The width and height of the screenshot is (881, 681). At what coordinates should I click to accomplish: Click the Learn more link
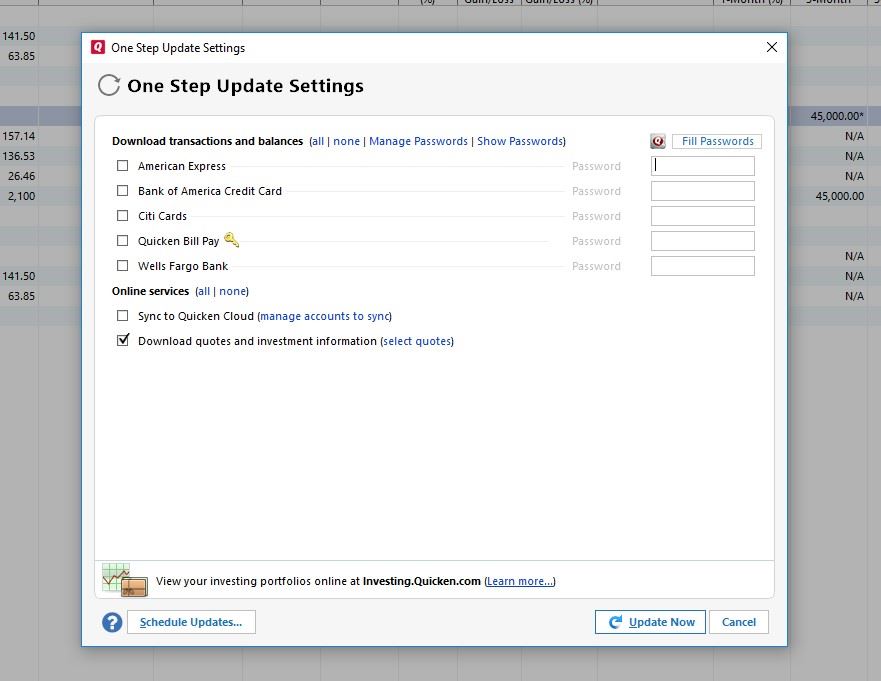click(520, 581)
